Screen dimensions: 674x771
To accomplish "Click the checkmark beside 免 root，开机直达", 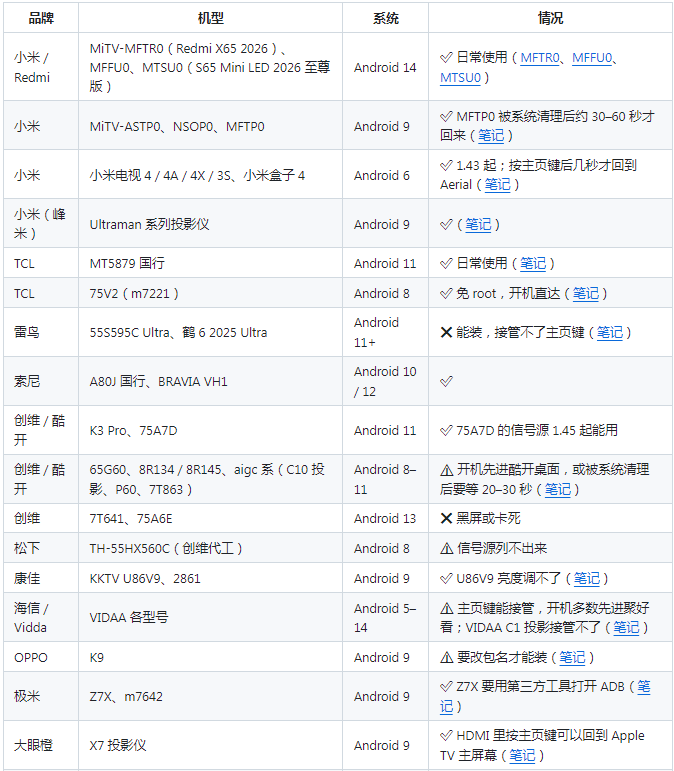I will pyautogui.click(x=446, y=294).
